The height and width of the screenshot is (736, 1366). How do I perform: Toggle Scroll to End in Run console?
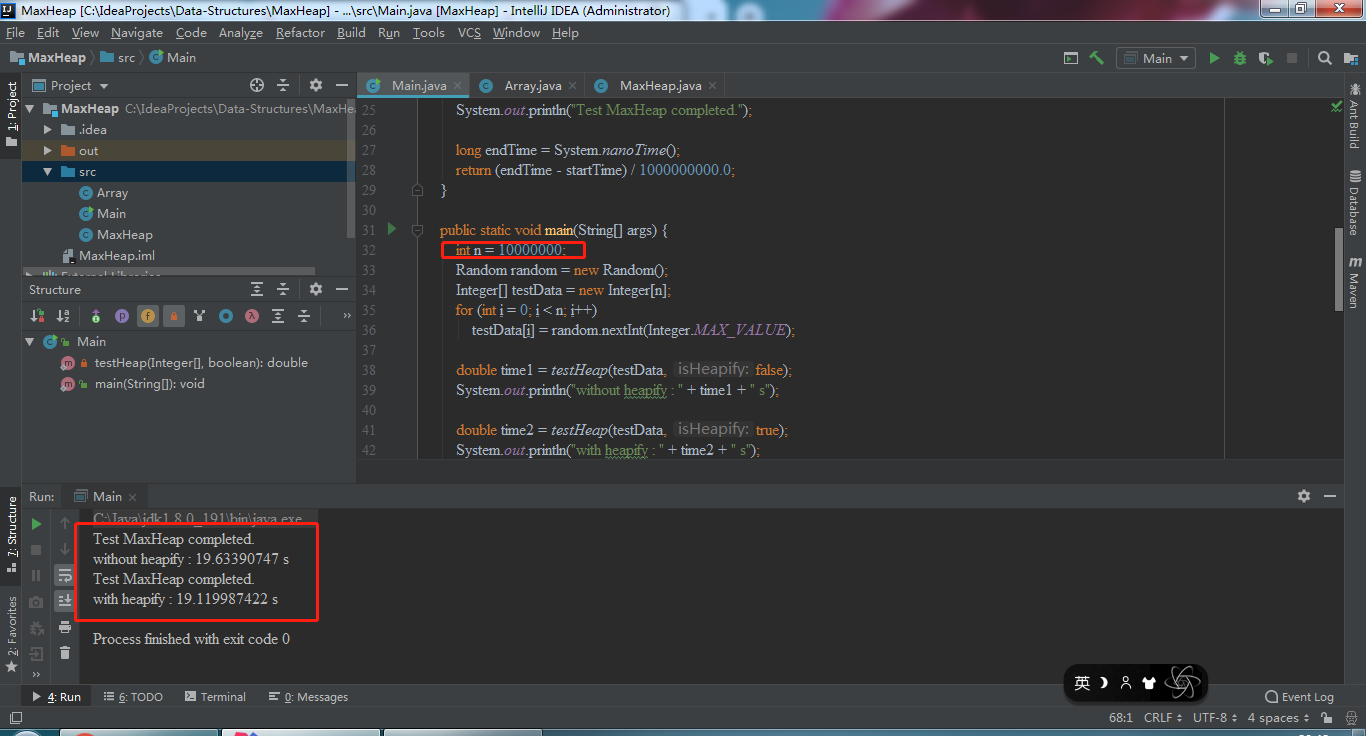pyautogui.click(x=65, y=601)
